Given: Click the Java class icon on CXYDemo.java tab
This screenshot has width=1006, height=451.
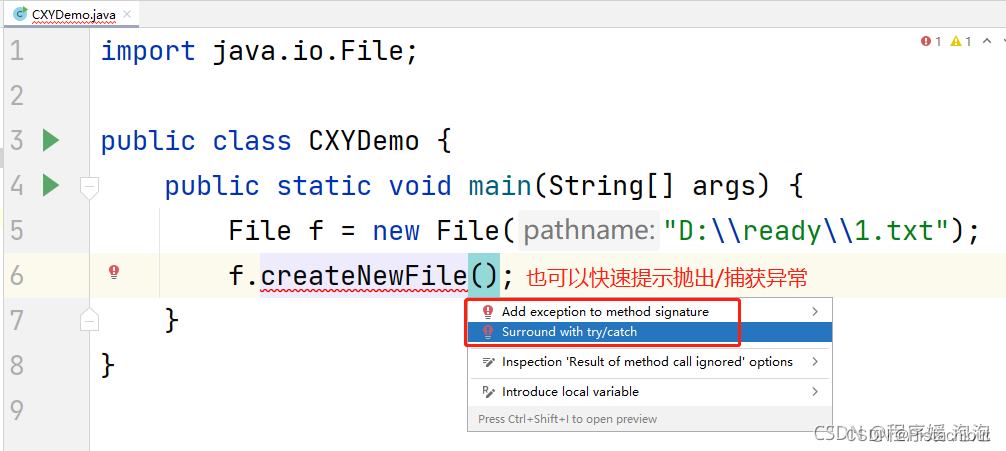Looking at the screenshot, I should (21, 13).
